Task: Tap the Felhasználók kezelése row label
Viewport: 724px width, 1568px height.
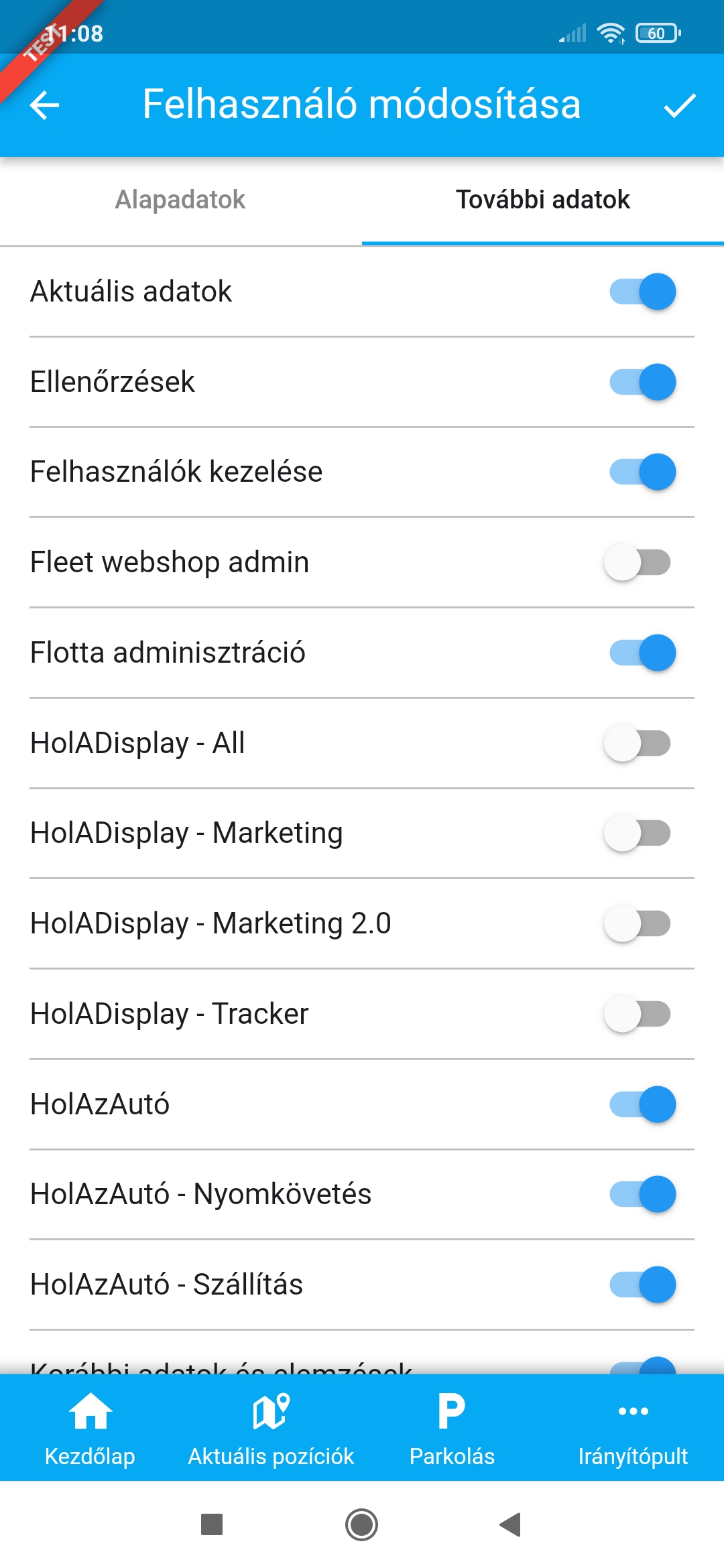Action: [x=176, y=472]
